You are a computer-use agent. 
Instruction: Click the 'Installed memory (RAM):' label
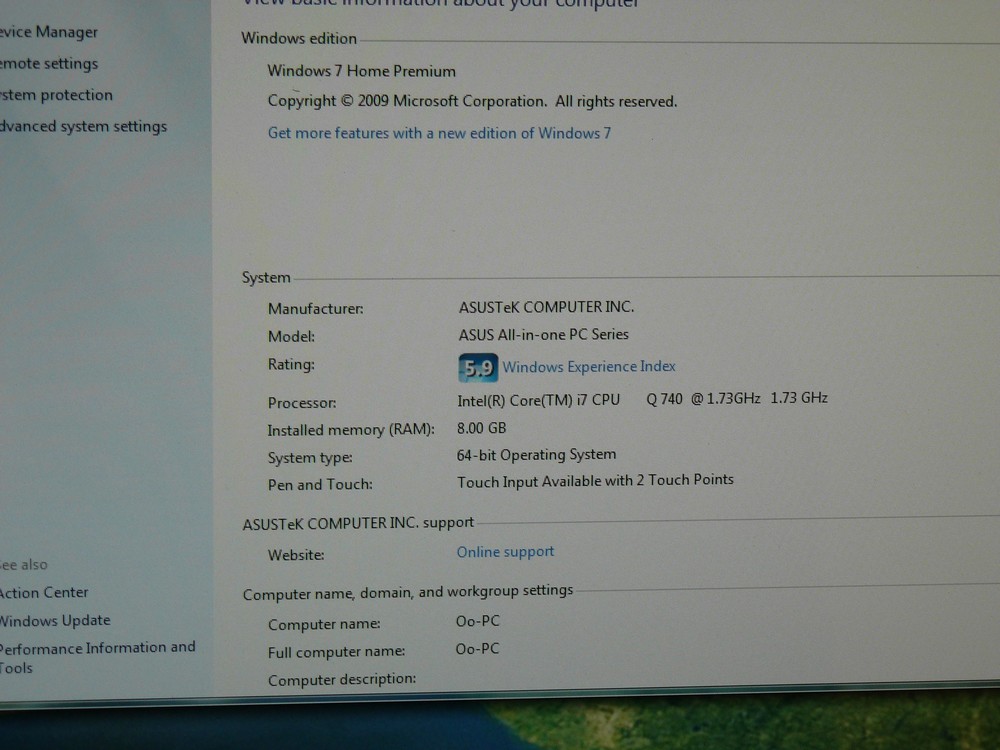coord(351,430)
